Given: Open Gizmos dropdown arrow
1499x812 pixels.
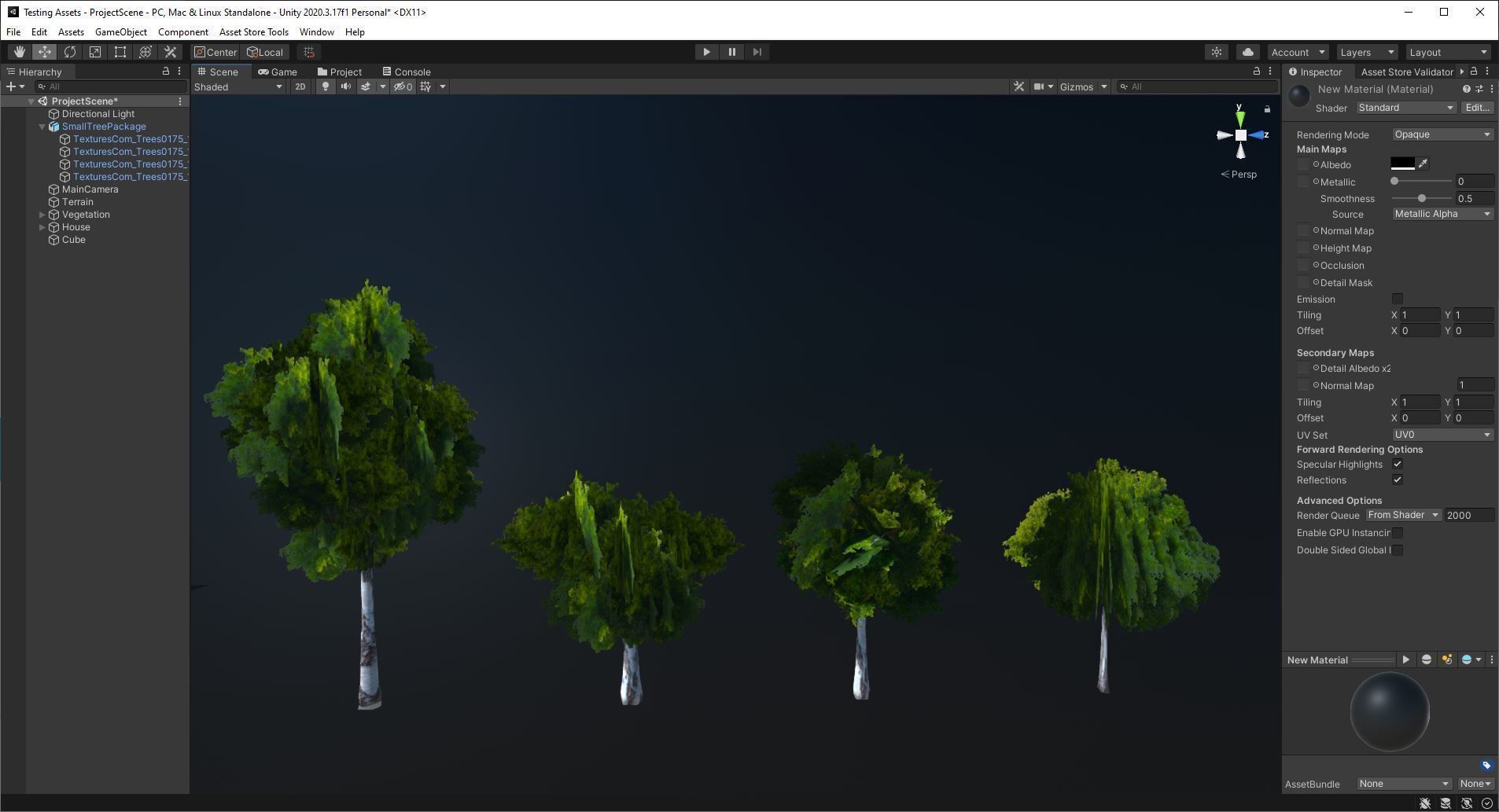Looking at the screenshot, I should click(1104, 86).
